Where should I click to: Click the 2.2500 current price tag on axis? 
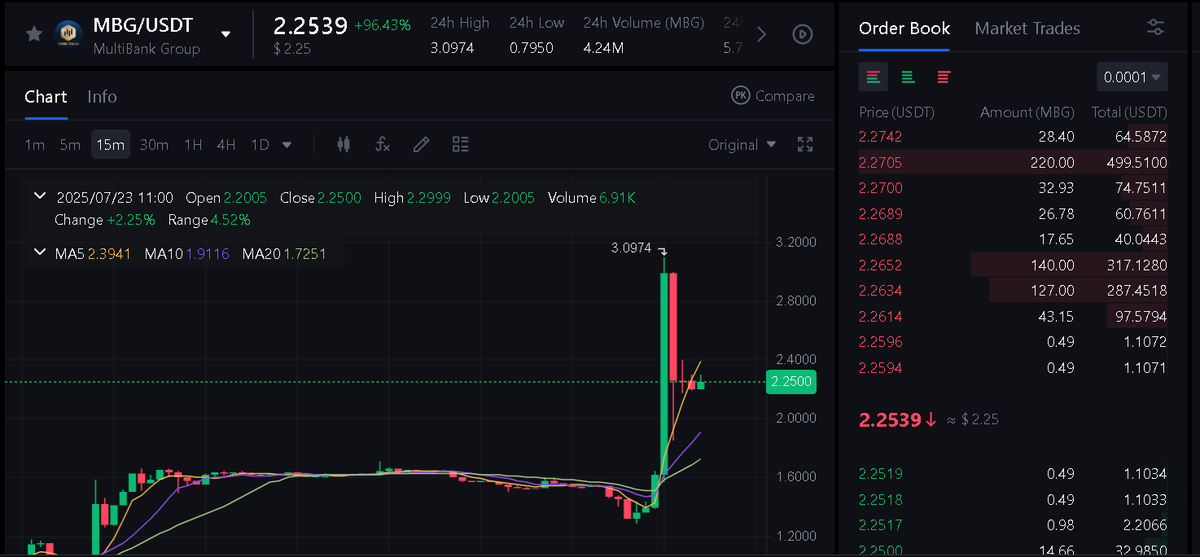click(791, 382)
